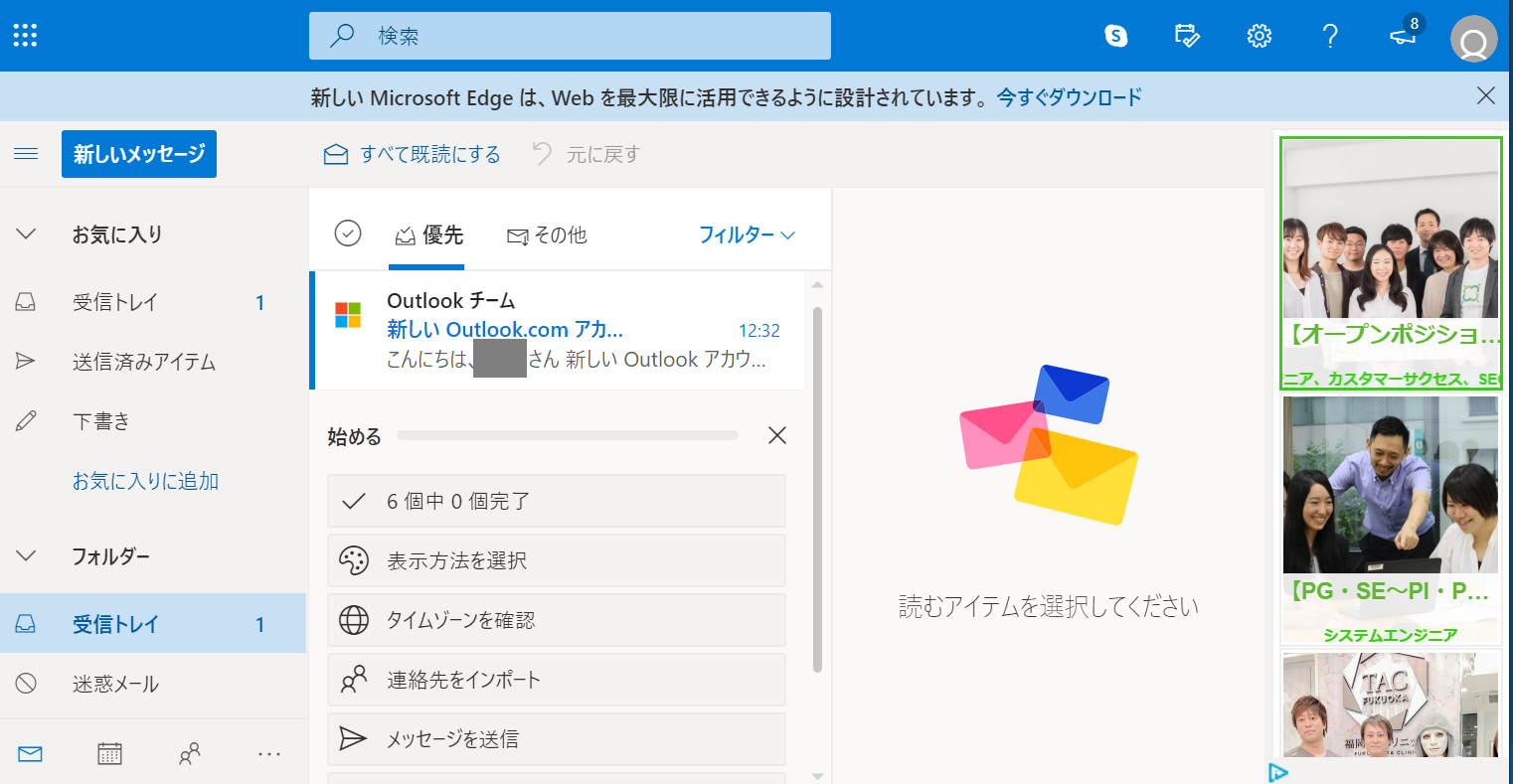Select 受信トレイ under フォルダー

(x=153, y=624)
